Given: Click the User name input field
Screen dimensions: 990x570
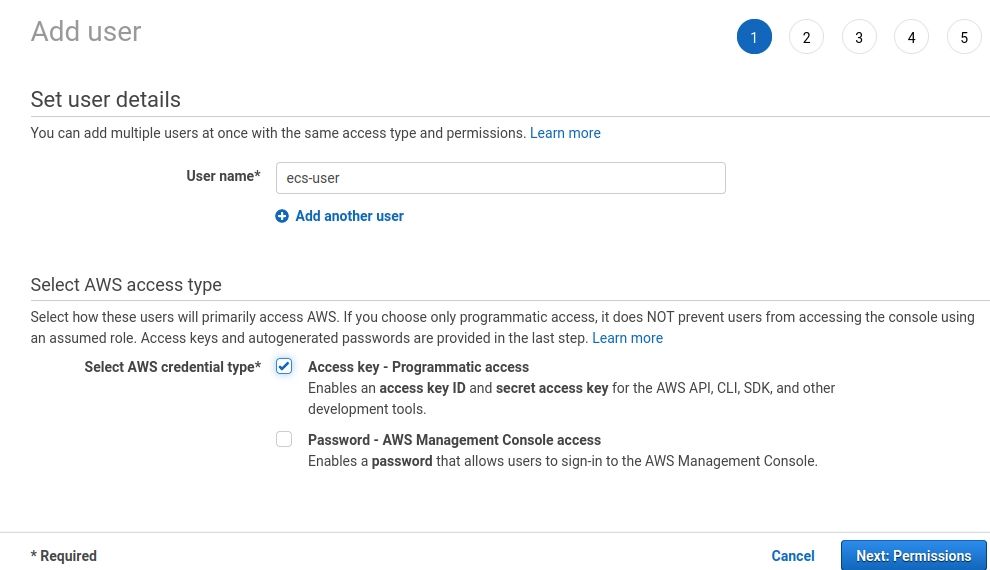Looking at the screenshot, I should pyautogui.click(x=499, y=178).
